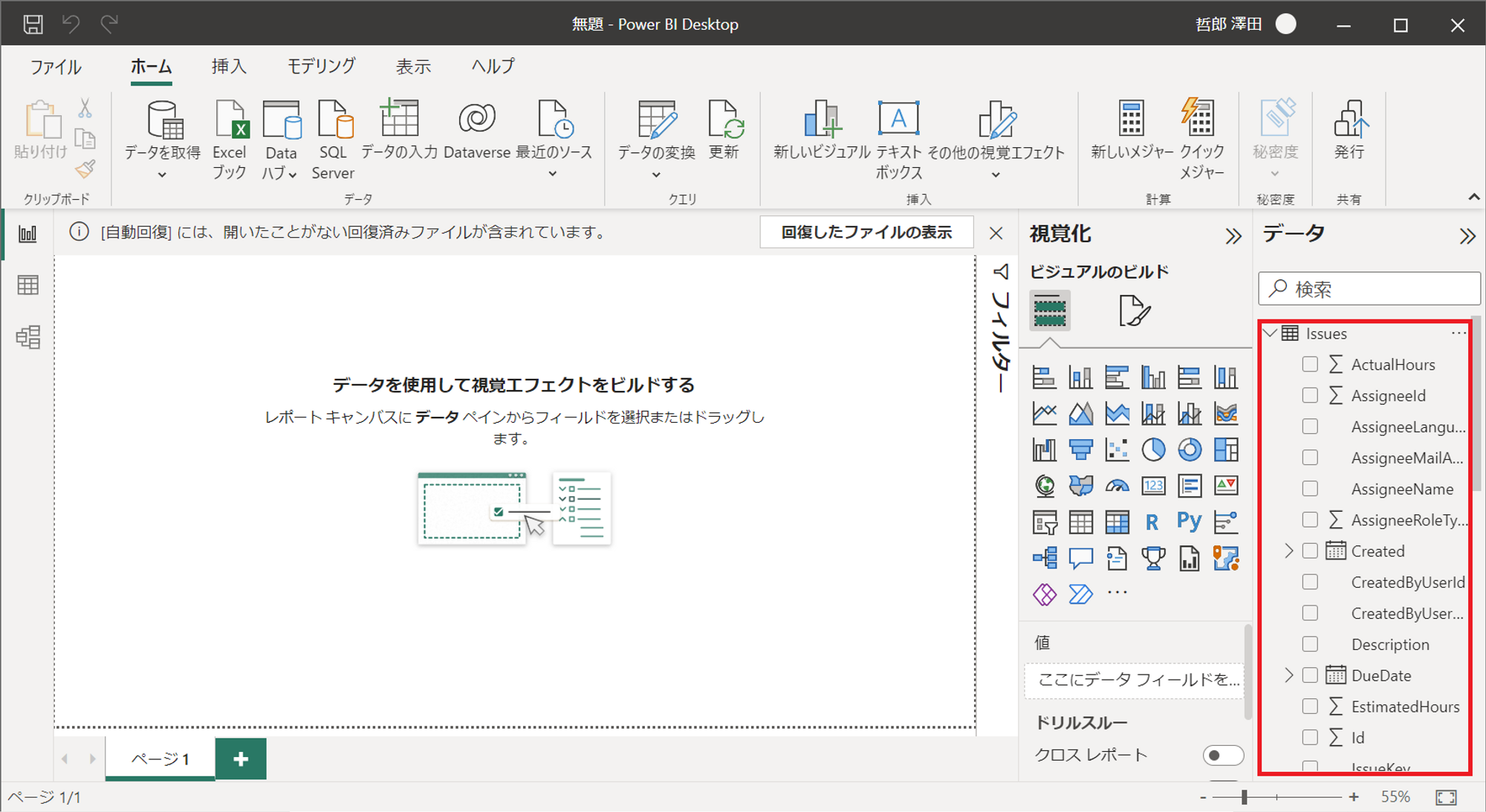Check the Created date field
The image size is (1486, 812).
coord(1310,550)
